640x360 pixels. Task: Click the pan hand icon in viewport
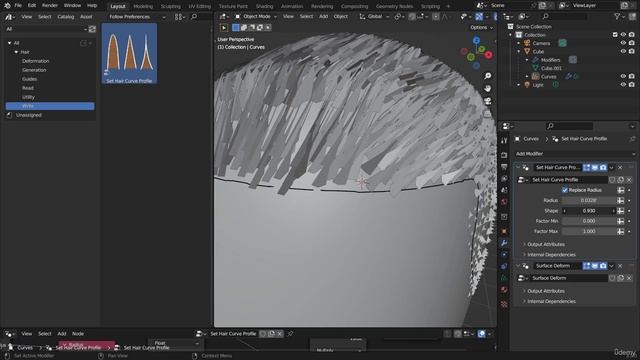[488, 89]
